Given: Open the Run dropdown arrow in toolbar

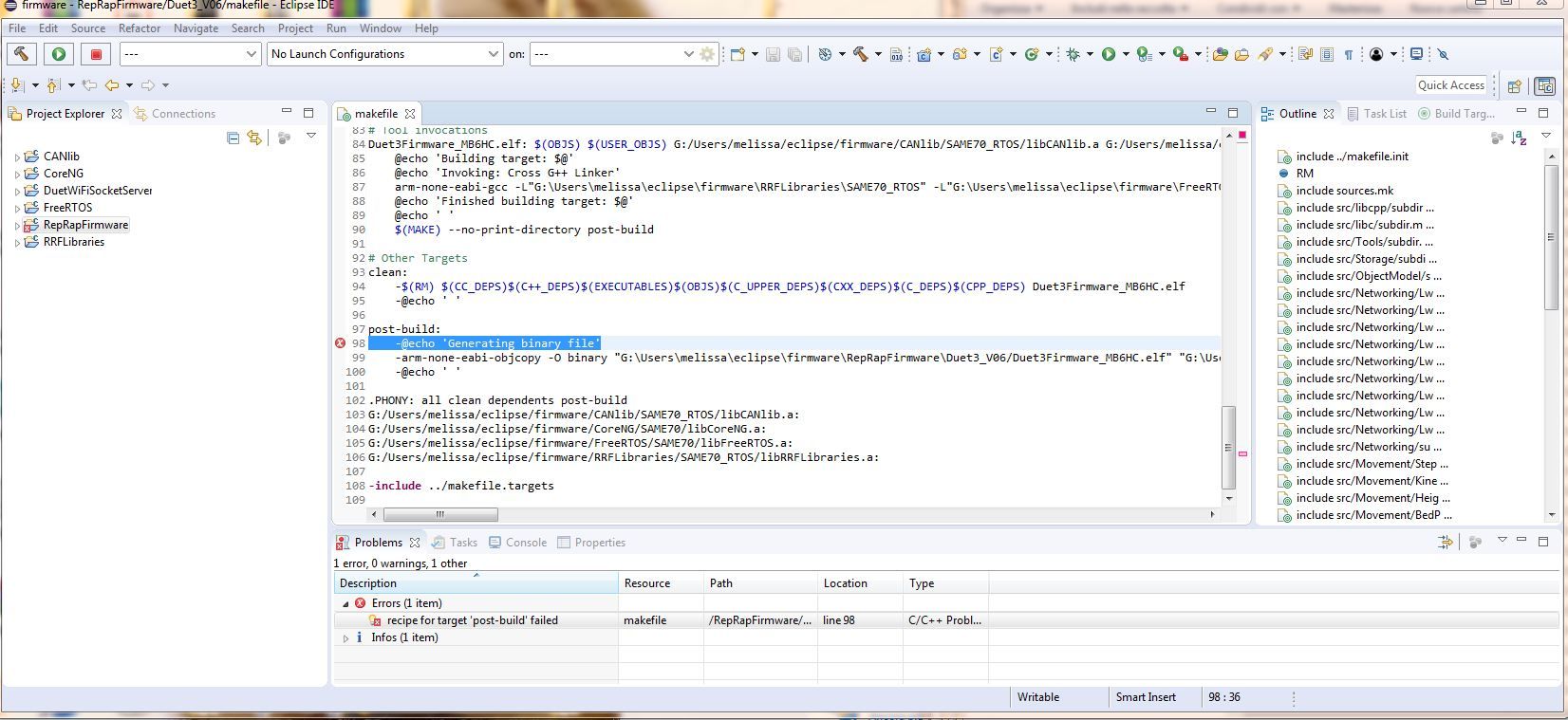Looking at the screenshot, I should coord(1126,54).
